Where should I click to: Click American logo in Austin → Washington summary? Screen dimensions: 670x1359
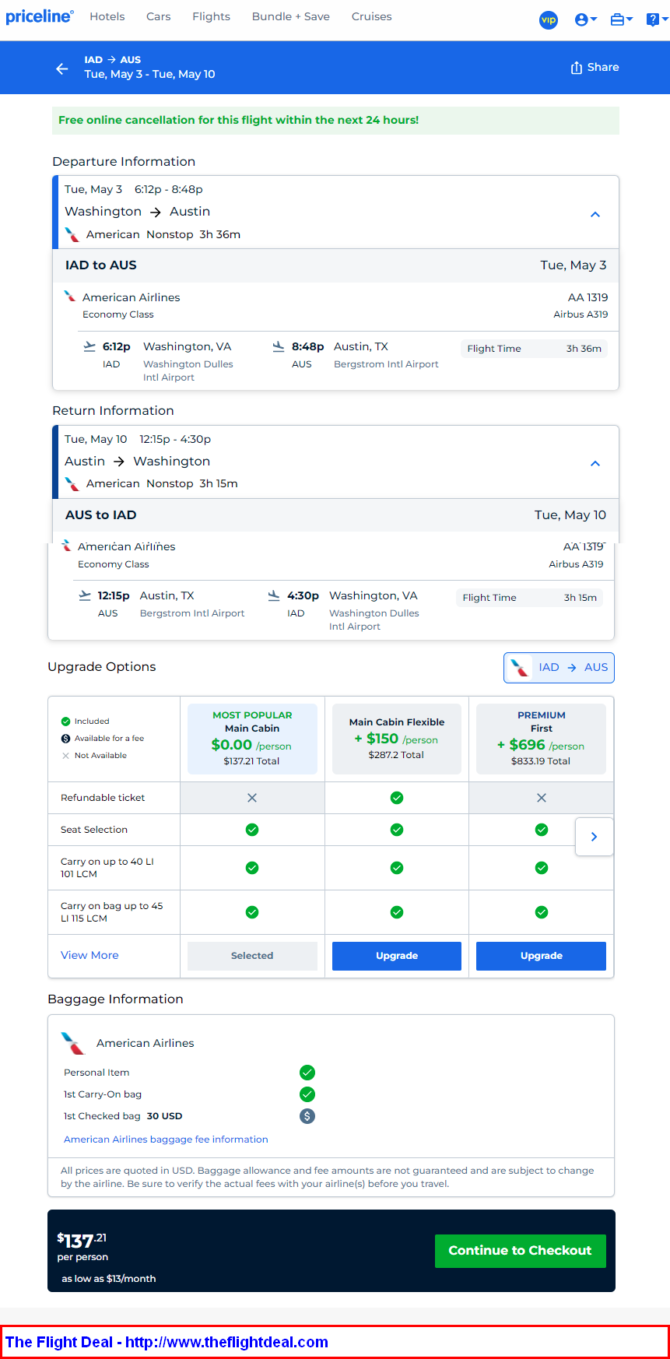pos(72,484)
